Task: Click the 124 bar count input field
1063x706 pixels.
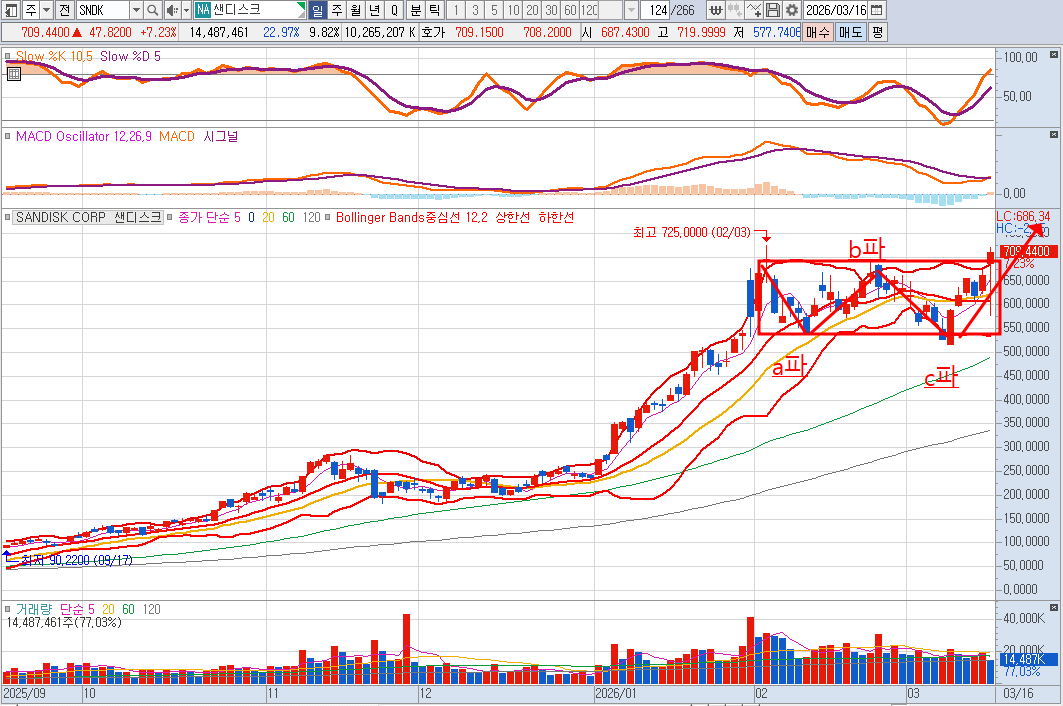Action: point(655,10)
